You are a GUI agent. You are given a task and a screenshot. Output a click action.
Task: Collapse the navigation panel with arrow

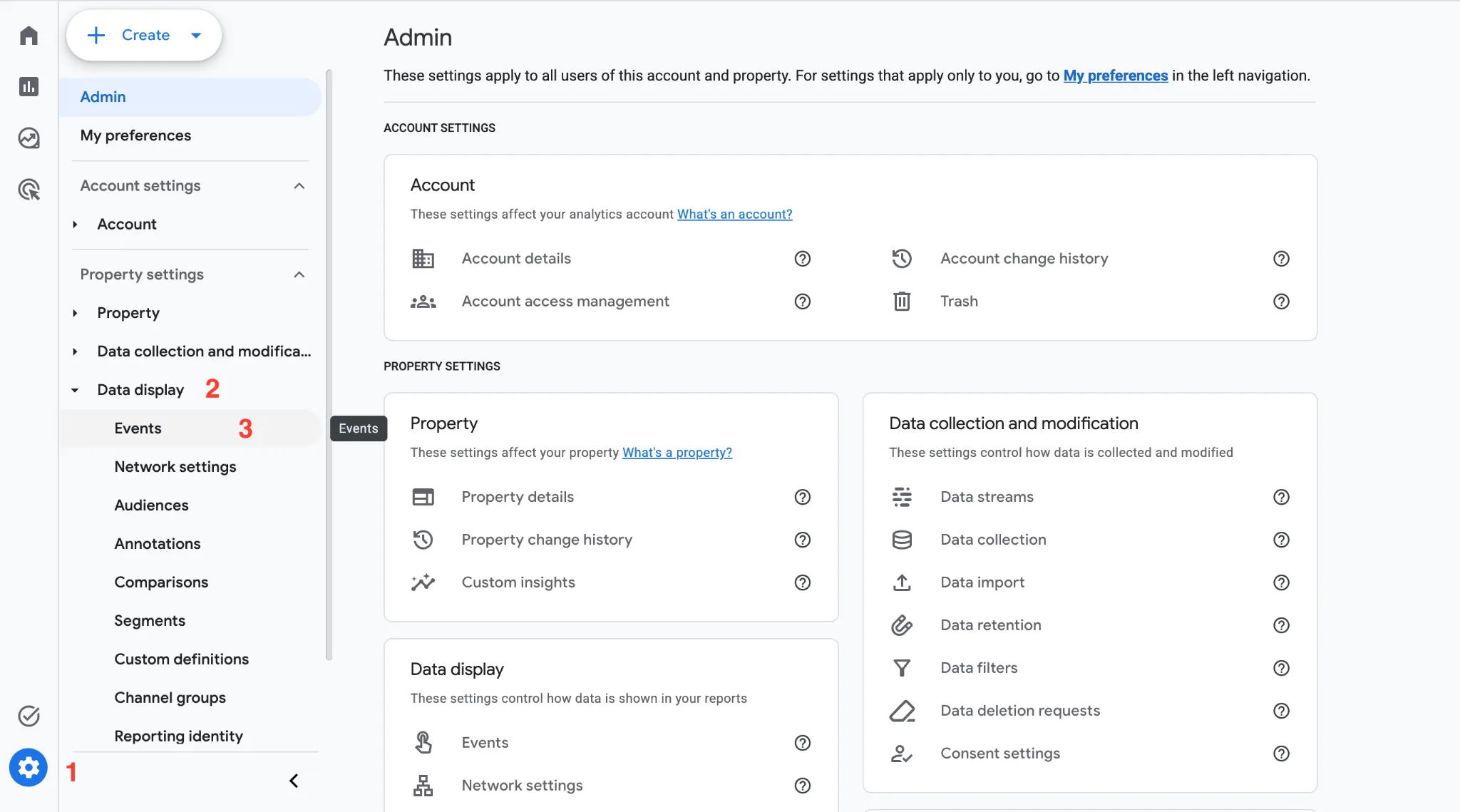pos(294,781)
